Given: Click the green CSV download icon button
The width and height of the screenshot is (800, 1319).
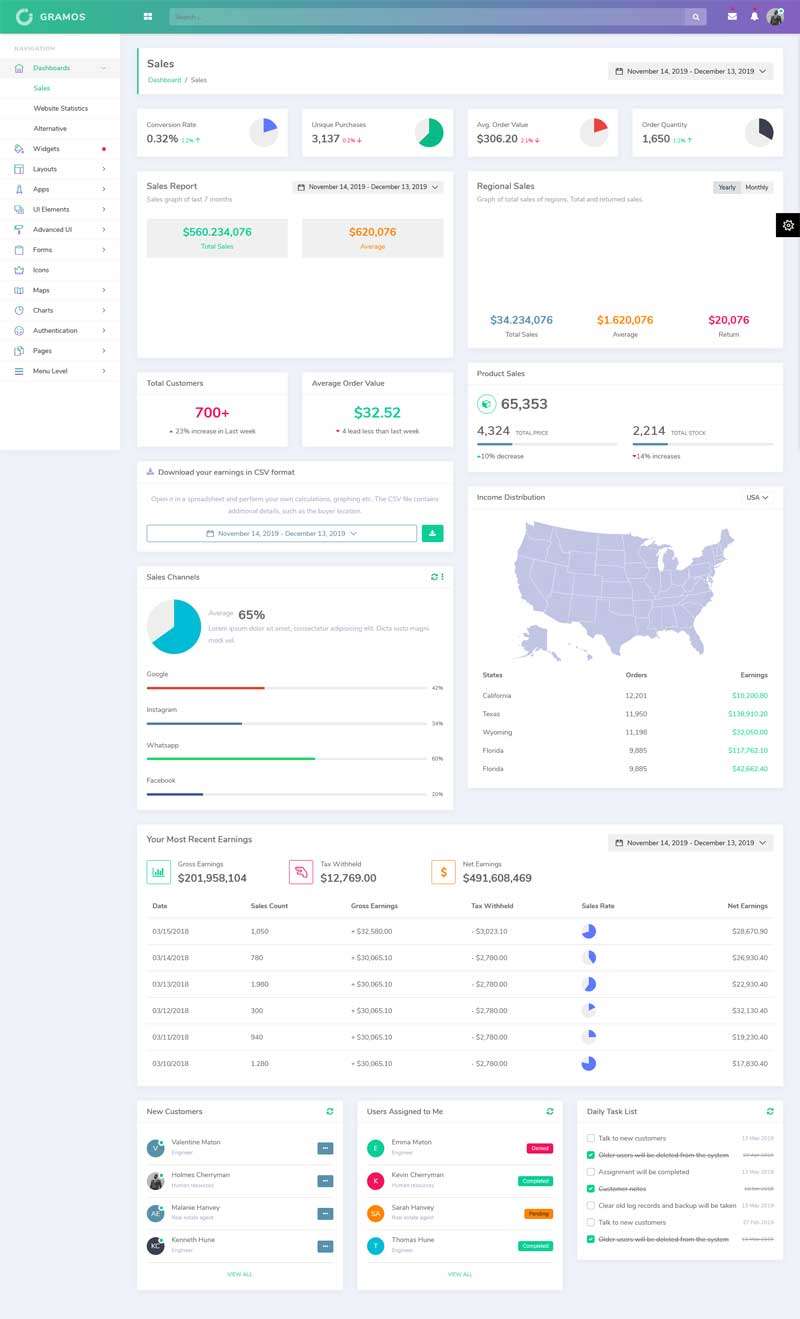Looking at the screenshot, I should point(432,534).
